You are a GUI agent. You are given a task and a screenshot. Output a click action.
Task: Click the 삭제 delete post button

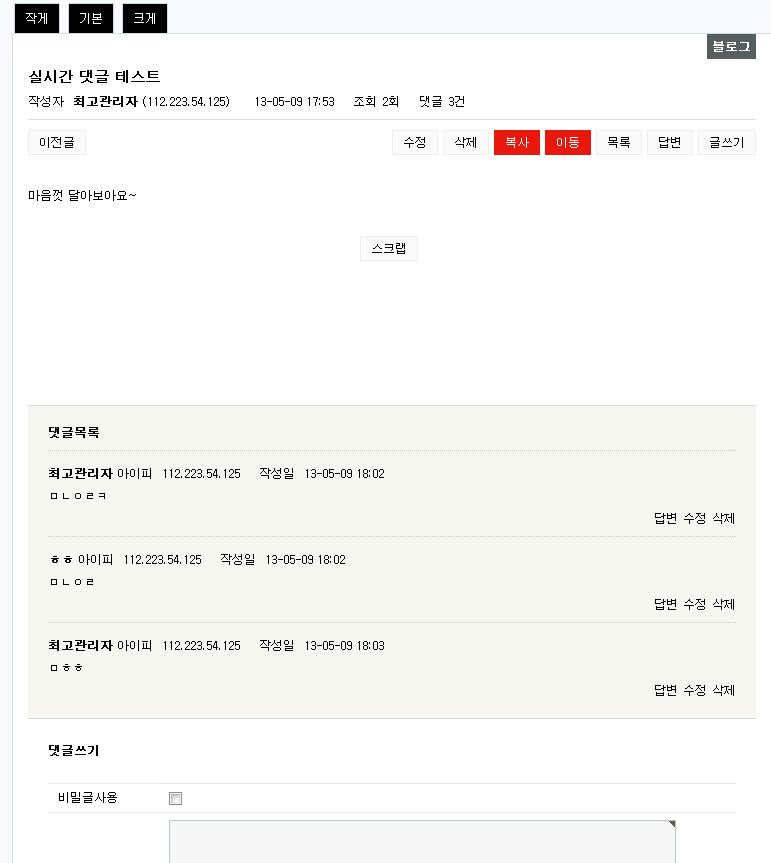tap(466, 143)
